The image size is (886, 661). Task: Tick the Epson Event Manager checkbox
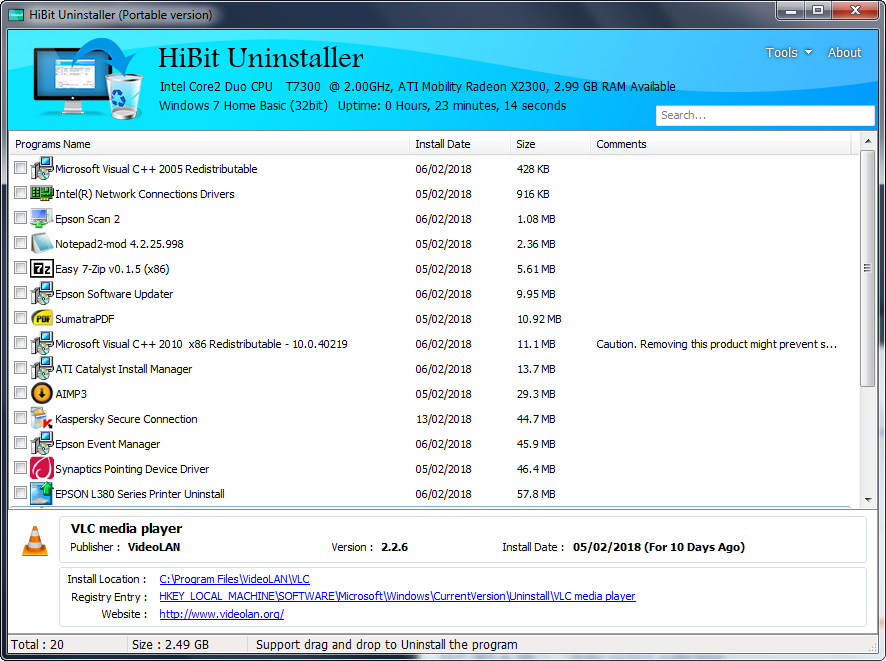20,443
